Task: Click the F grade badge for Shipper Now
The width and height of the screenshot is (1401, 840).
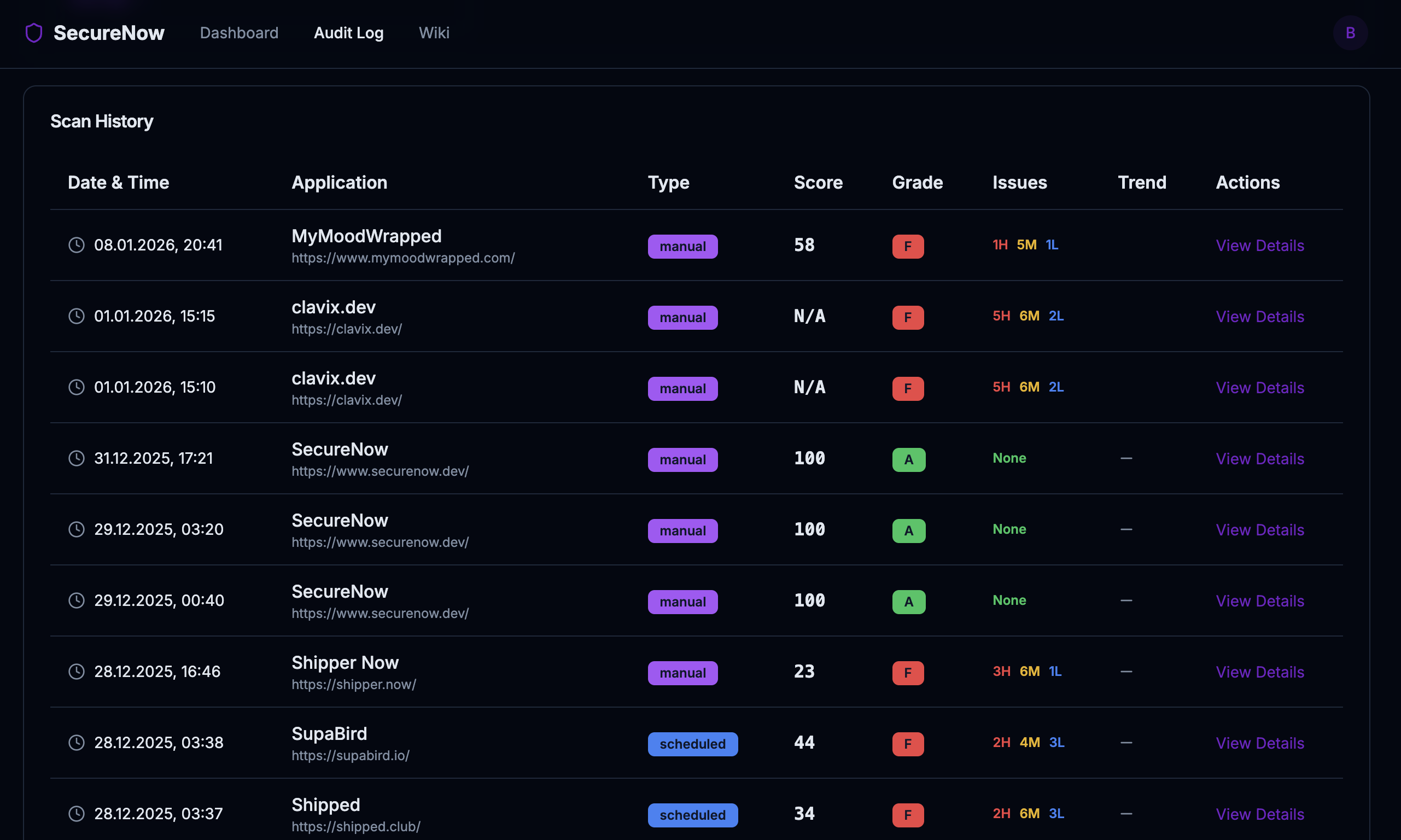Action: 908,673
